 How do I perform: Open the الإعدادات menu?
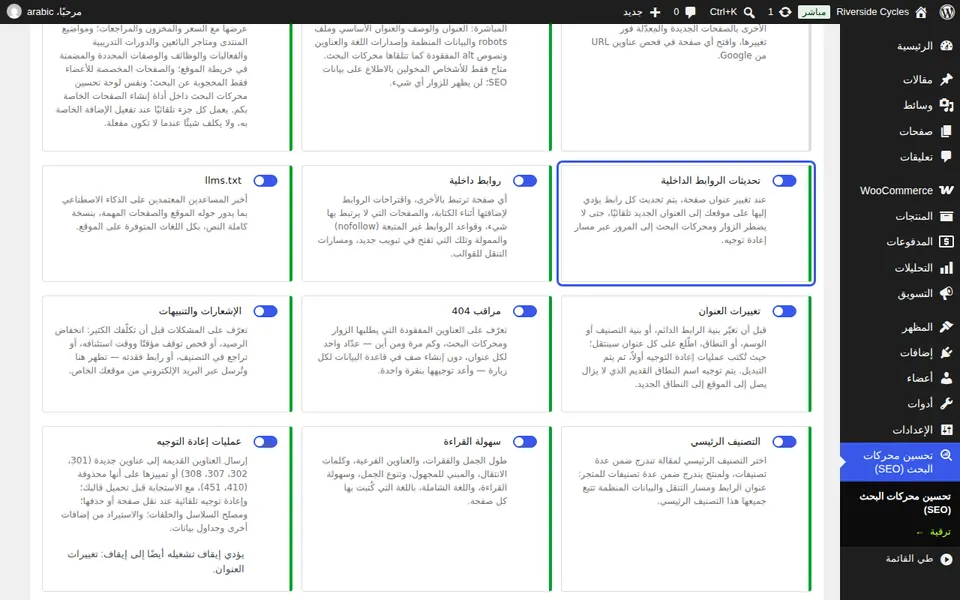pos(900,430)
